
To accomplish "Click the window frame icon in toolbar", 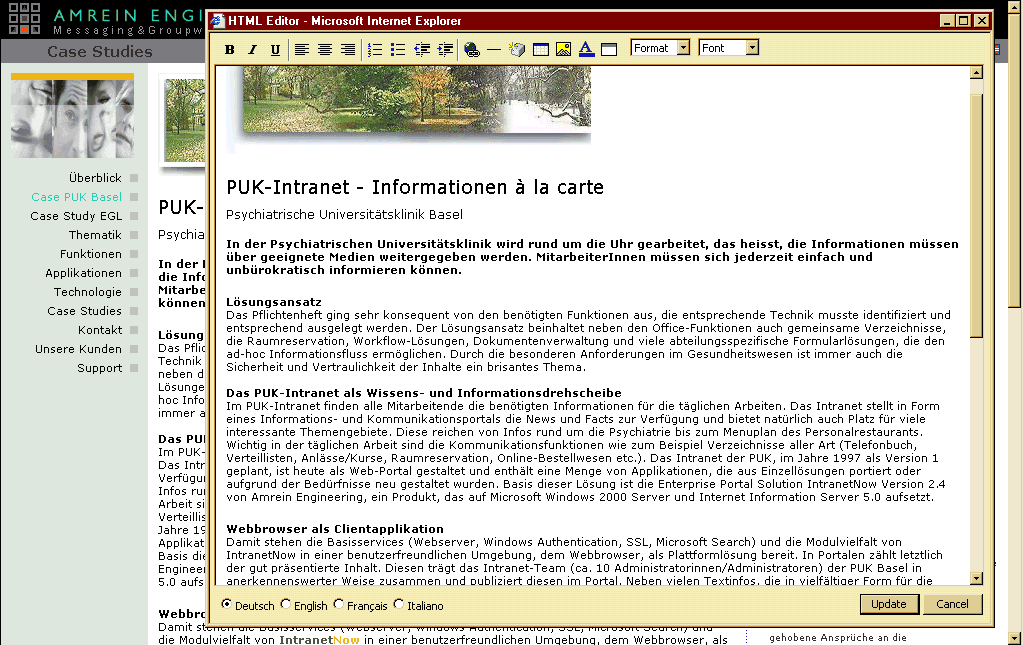I will (x=609, y=50).
